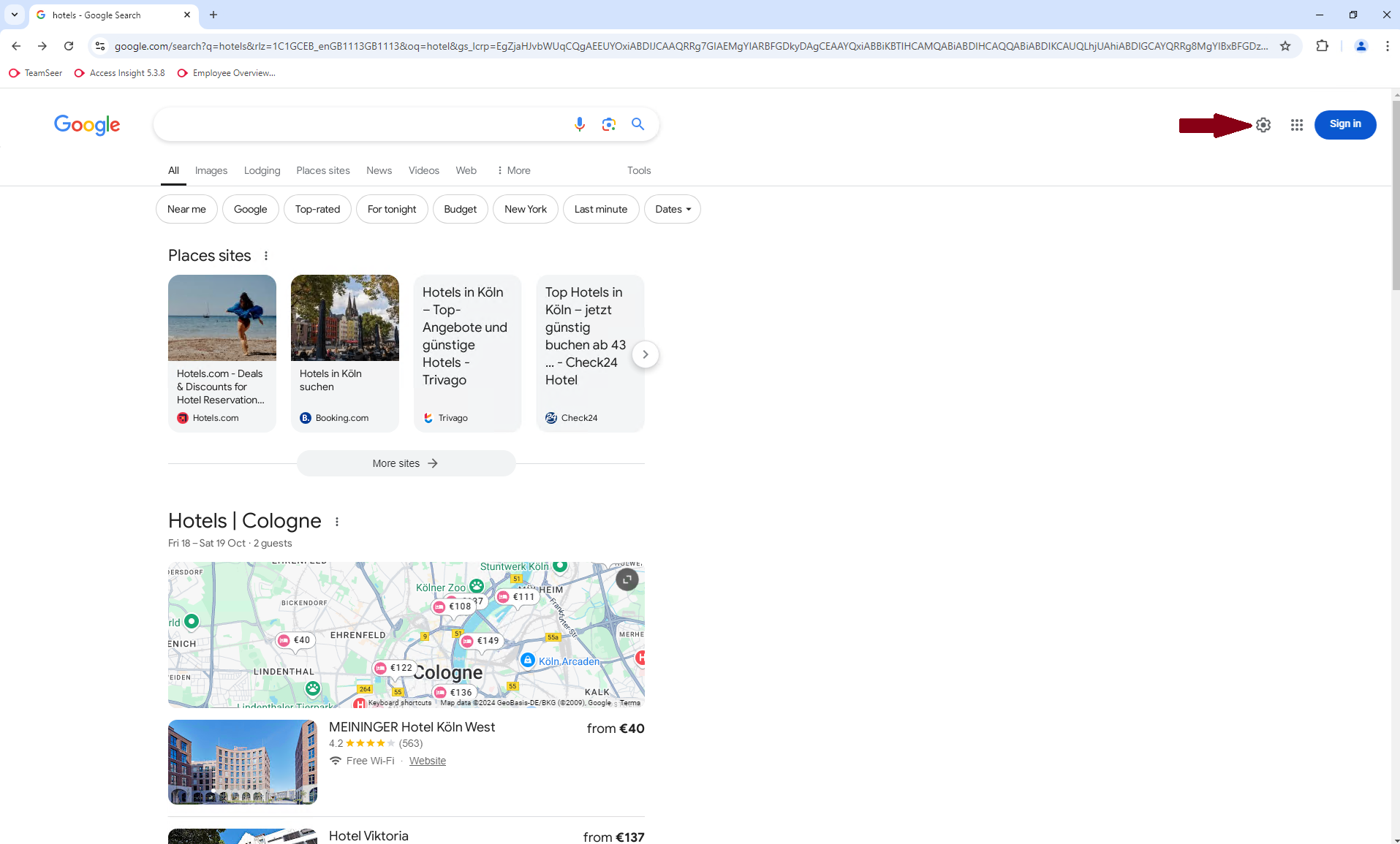Open the Employee Overview bookmark
Screen dimensions: 1400x844
coord(227,73)
